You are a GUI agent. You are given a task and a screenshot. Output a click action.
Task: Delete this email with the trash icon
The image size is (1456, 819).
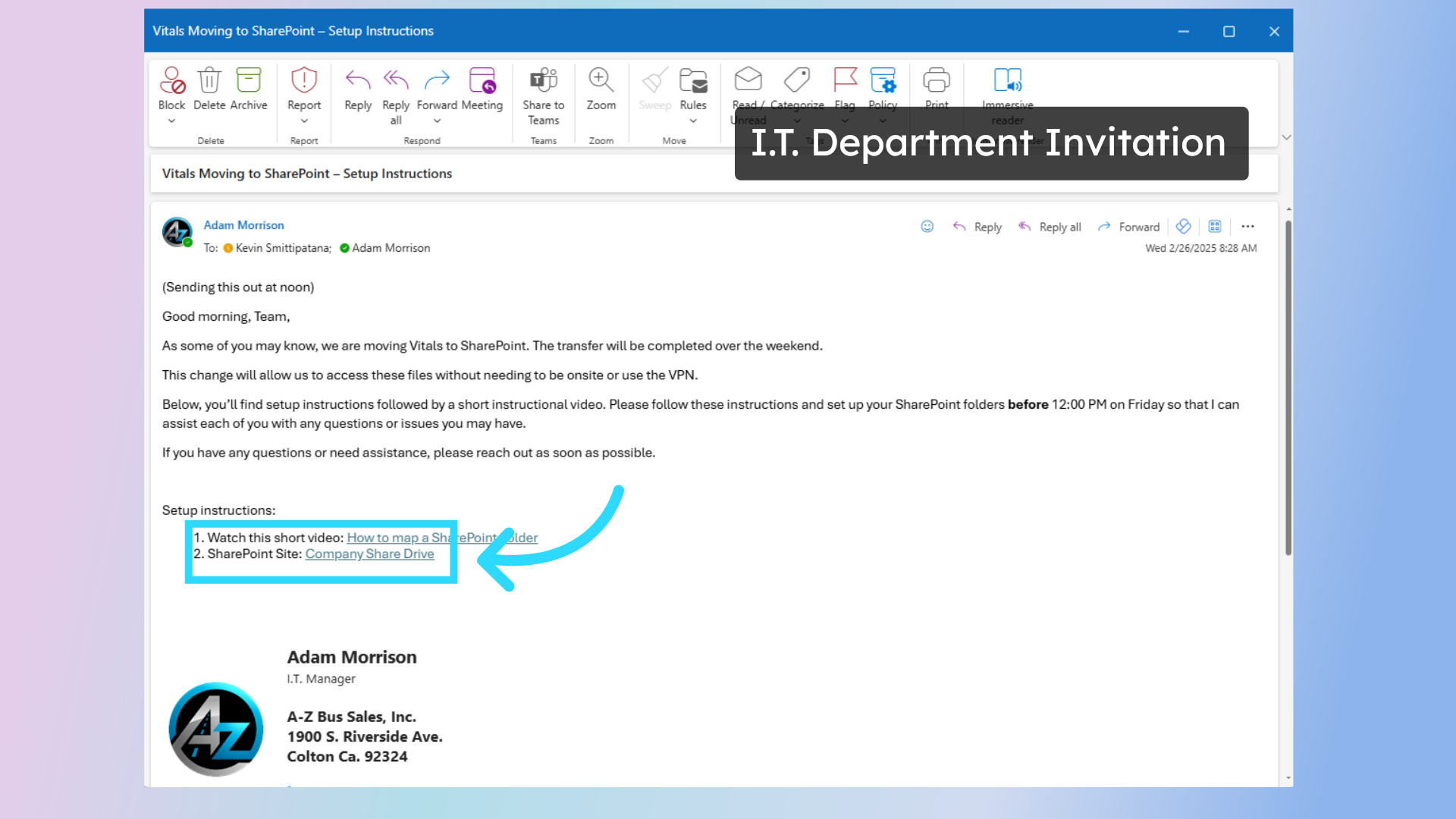click(209, 80)
